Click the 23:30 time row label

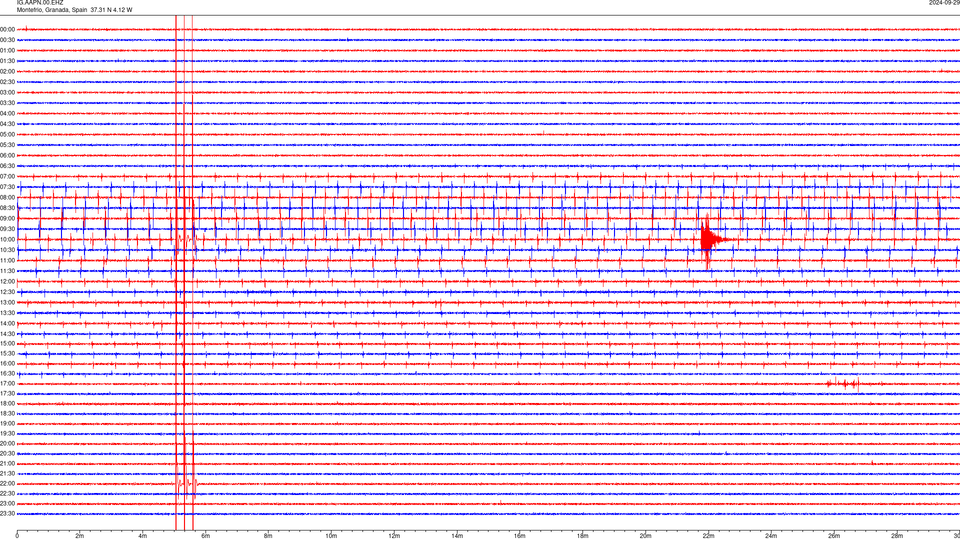tap(7, 514)
